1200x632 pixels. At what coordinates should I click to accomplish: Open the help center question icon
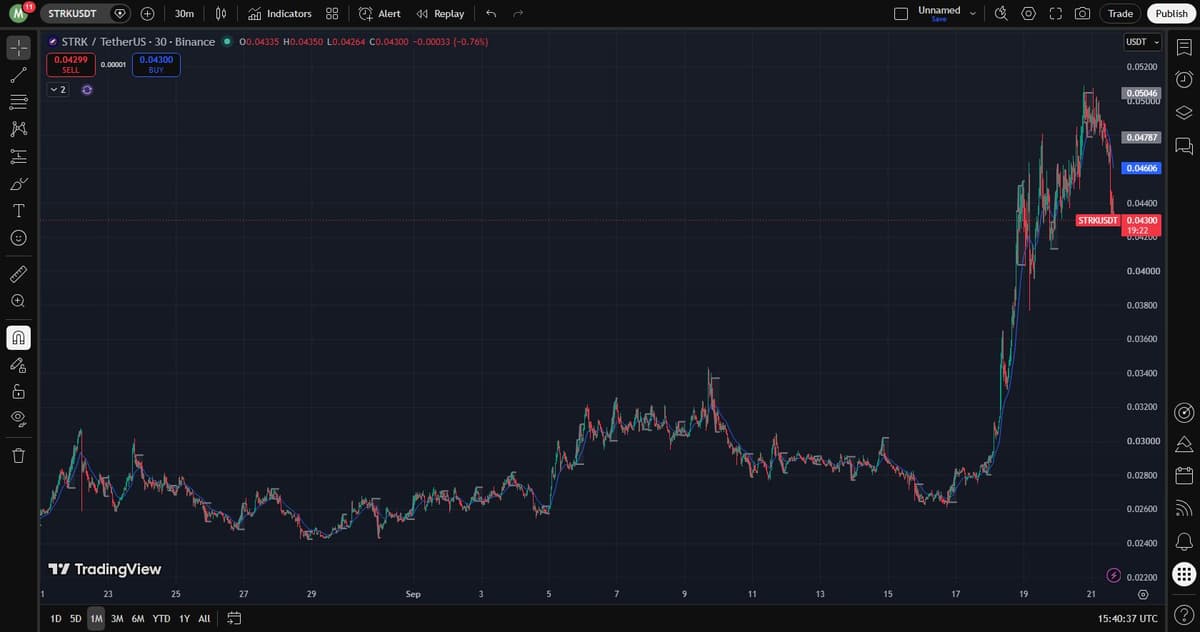click(1184, 613)
